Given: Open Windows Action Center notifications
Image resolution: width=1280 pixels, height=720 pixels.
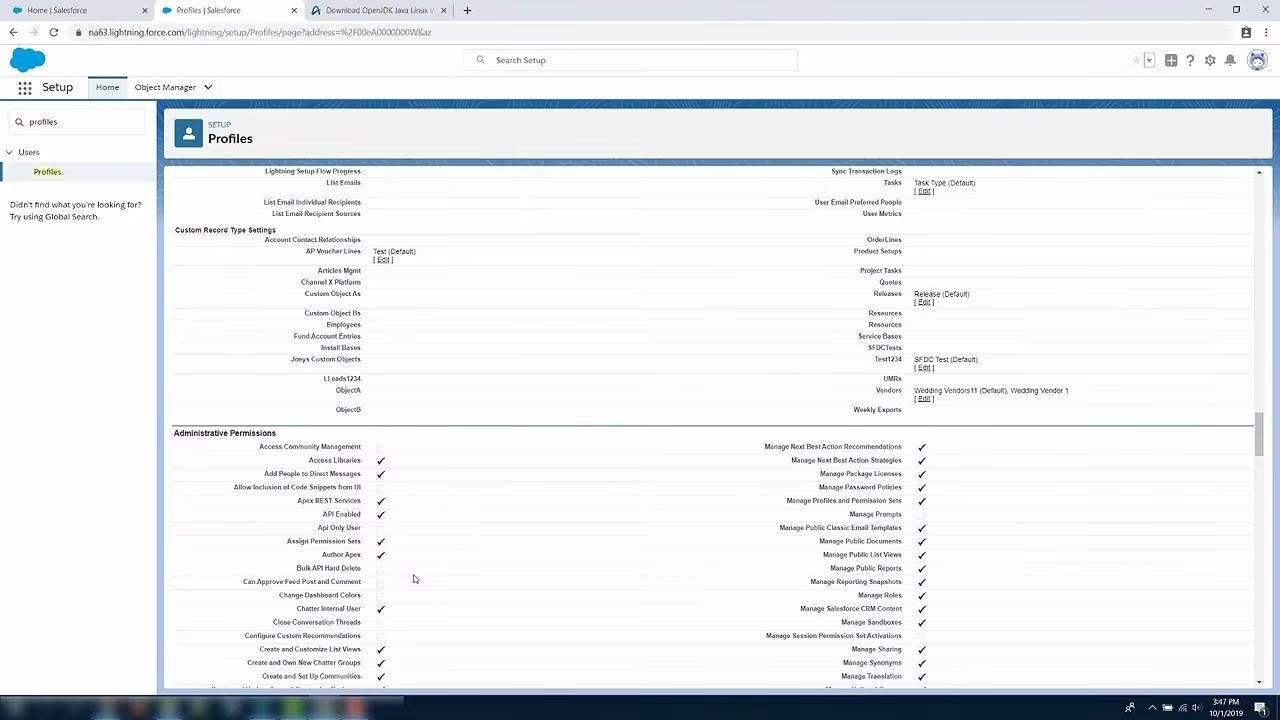Looking at the screenshot, I should 1263,707.
